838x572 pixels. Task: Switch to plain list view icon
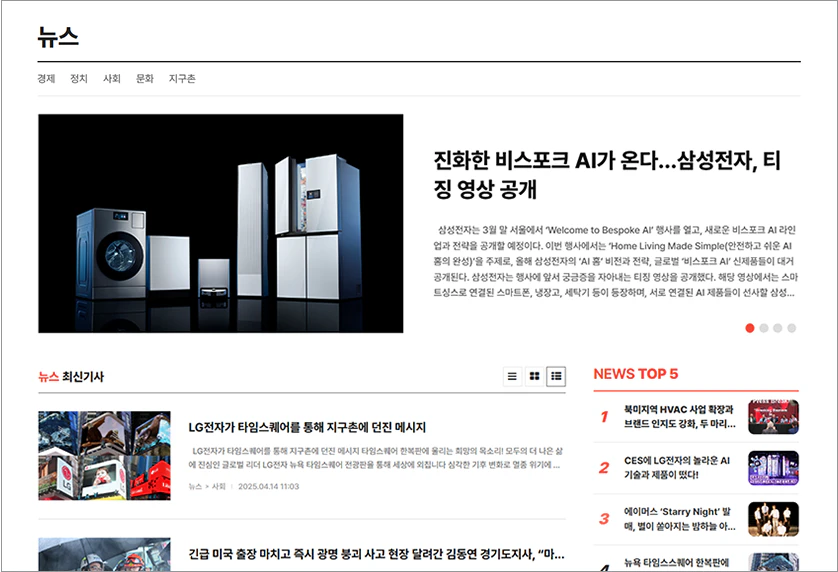pyautogui.click(x=512, y=376)
